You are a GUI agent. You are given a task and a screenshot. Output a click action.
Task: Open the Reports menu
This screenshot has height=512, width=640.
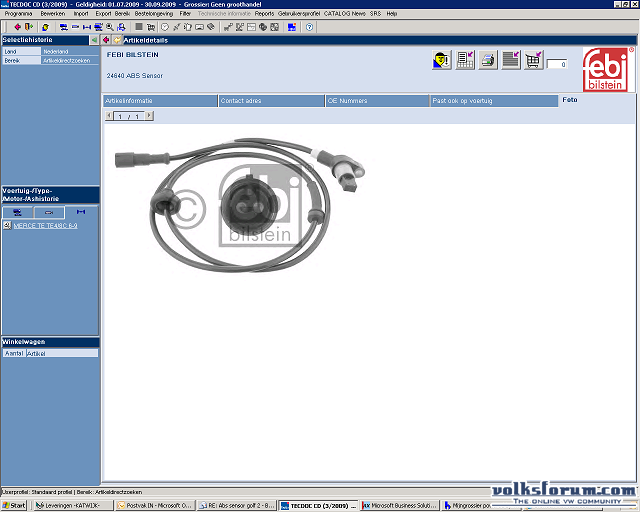pyautogui.click(x=264, y=13)
